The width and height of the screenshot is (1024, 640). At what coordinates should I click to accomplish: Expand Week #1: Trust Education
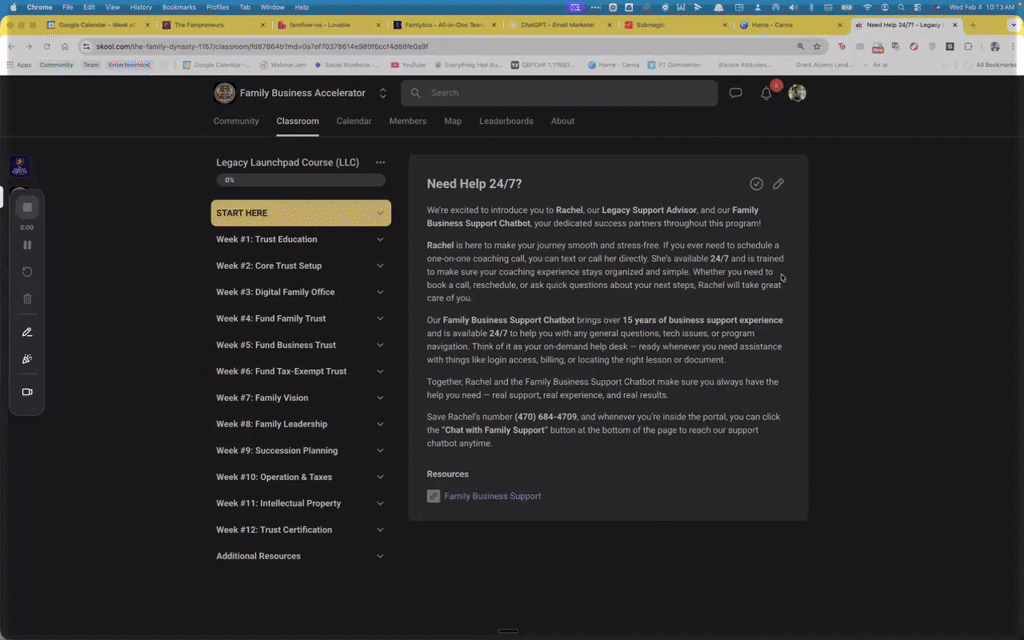coord(300,239)
